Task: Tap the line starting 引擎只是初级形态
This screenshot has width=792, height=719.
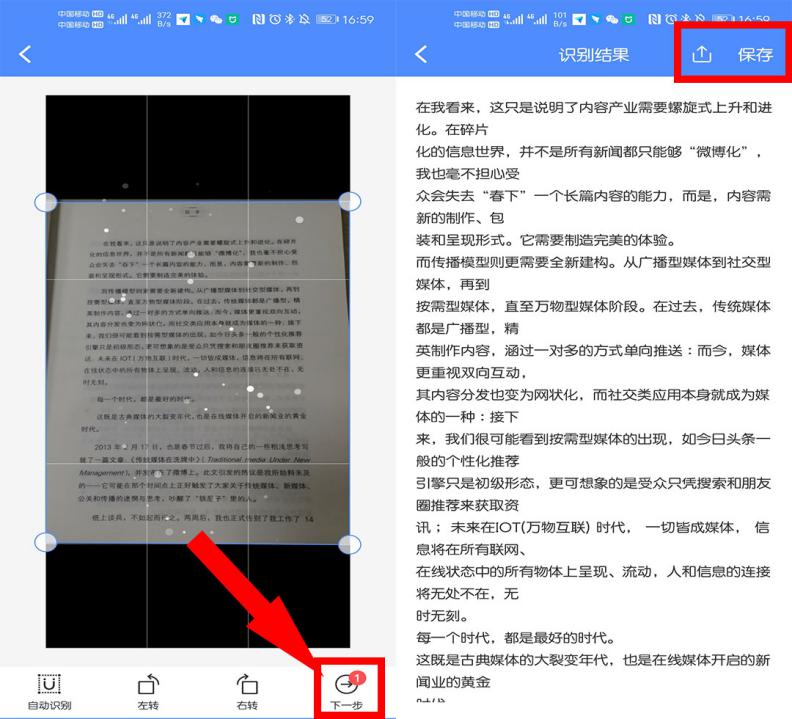Action: click(x=590, y=483)
